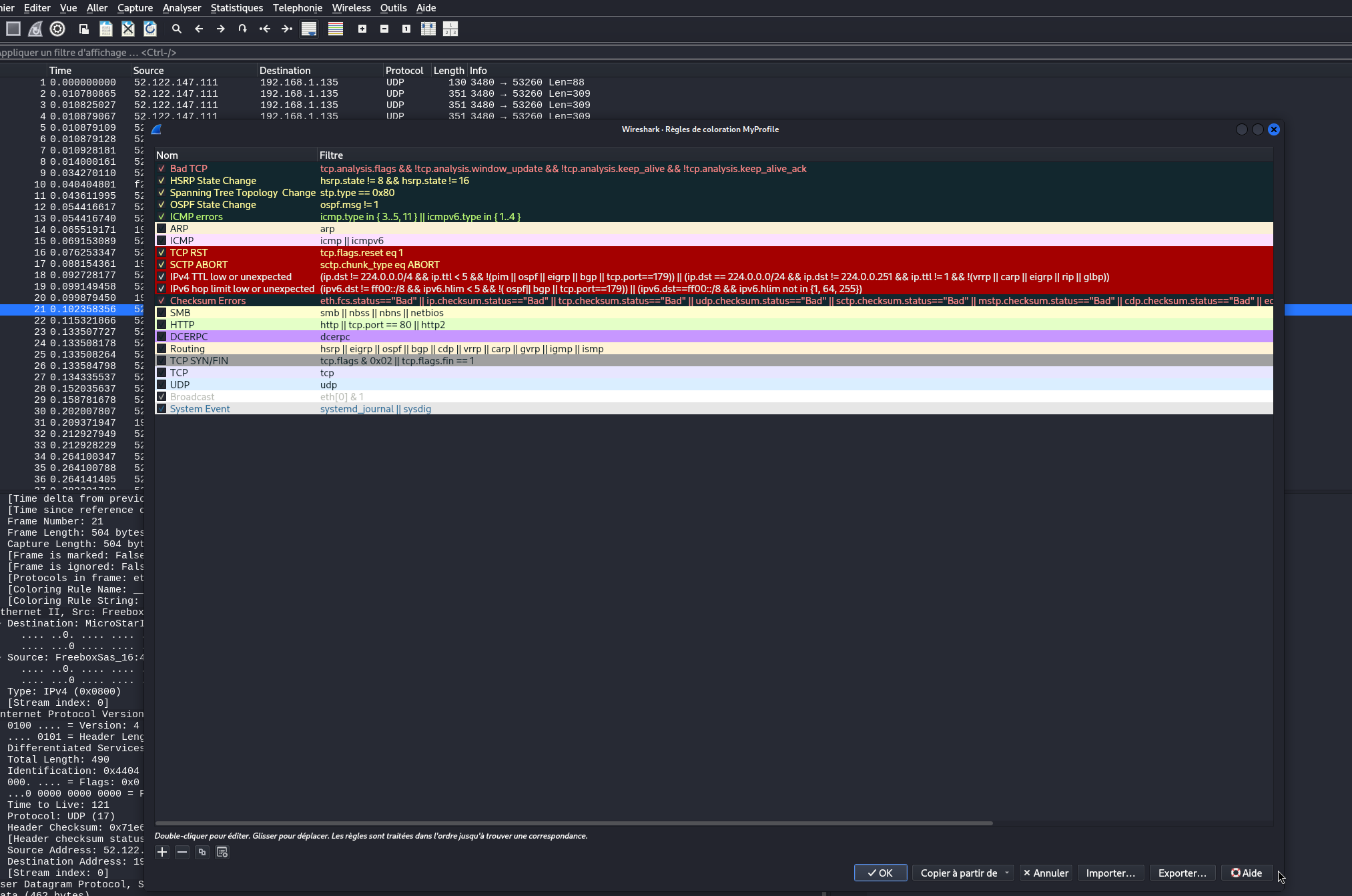Open capture options gear icon

tap(57, 29)
